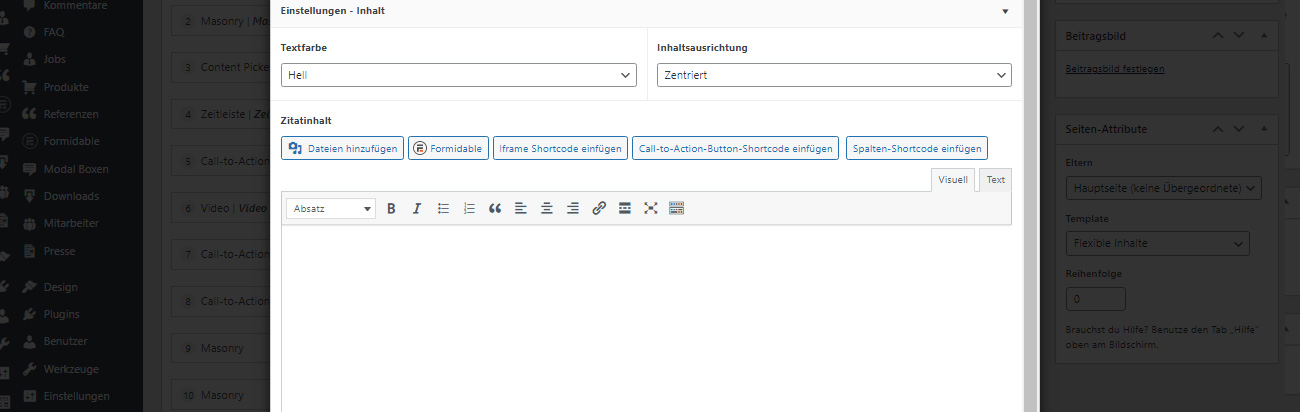The height and width of the screenshot is (412, 1300).
Task: Insert a bulleted list
Action: point(443,208)
